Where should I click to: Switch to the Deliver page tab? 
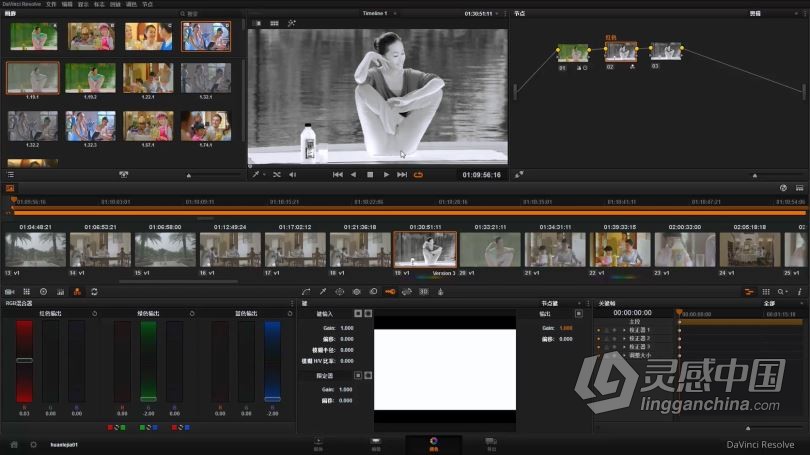[491, 444]
